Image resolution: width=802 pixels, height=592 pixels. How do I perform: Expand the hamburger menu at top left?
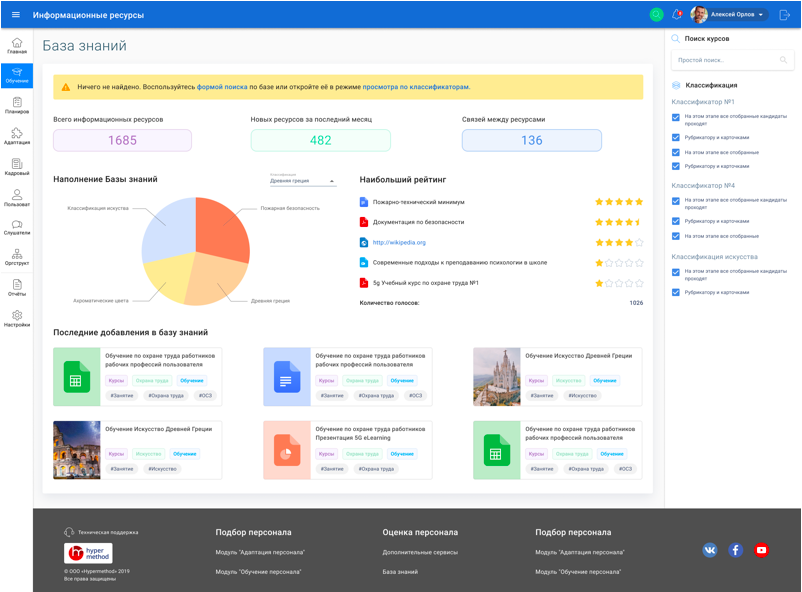tap(15, 14)
